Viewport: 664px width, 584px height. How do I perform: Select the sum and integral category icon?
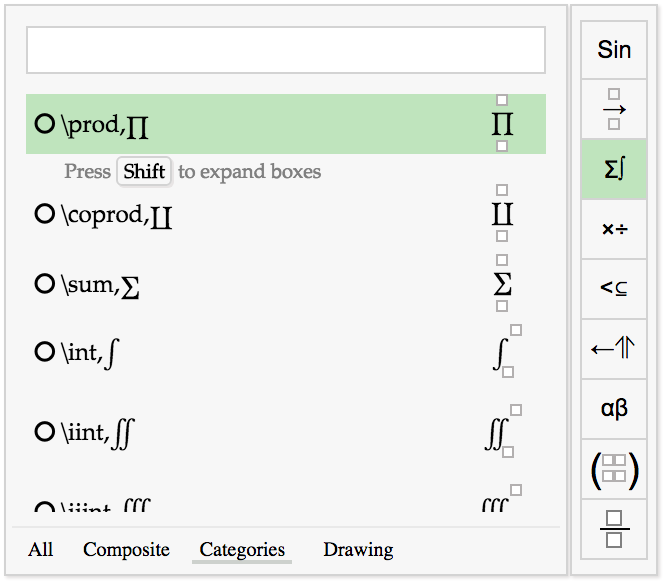point(614,169)
